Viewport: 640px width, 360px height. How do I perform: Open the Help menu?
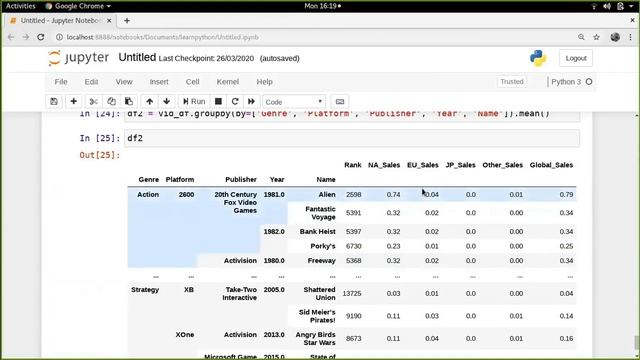pyautogui.click(x=264, y=82)
